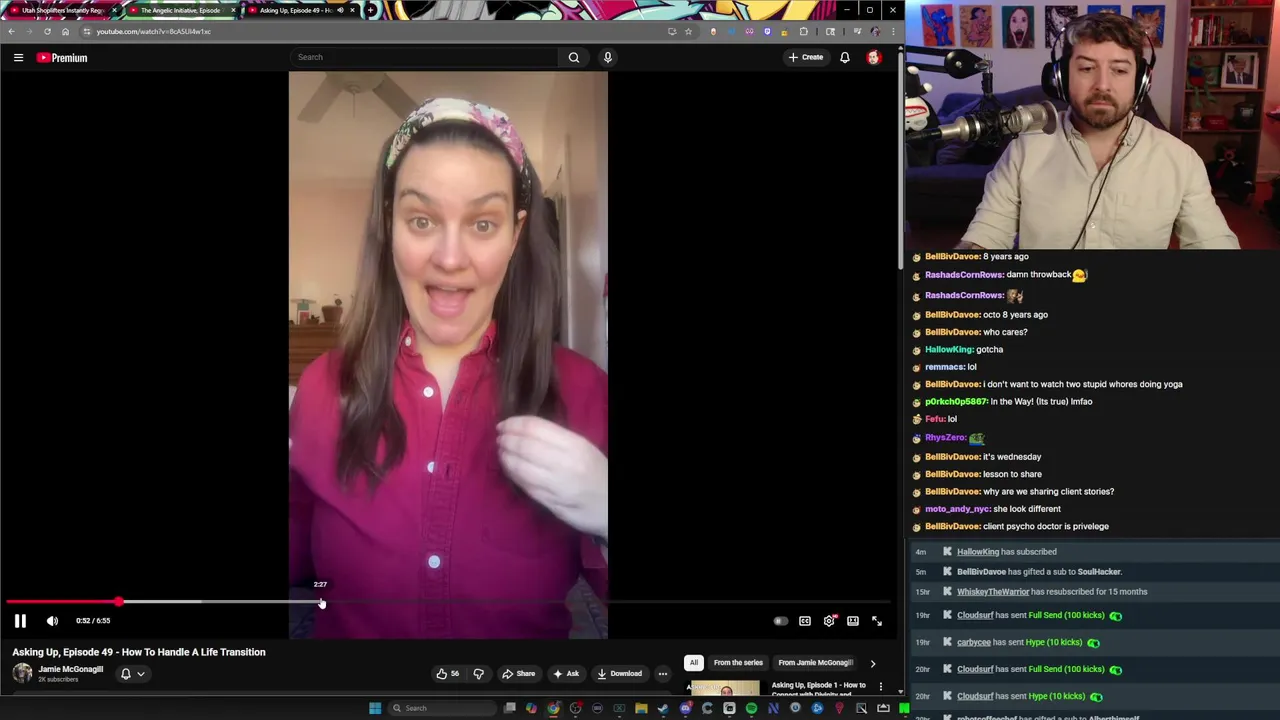Viewport: 1280px width, 720px height.
Task: Pause the video
Action: [20, 621]
